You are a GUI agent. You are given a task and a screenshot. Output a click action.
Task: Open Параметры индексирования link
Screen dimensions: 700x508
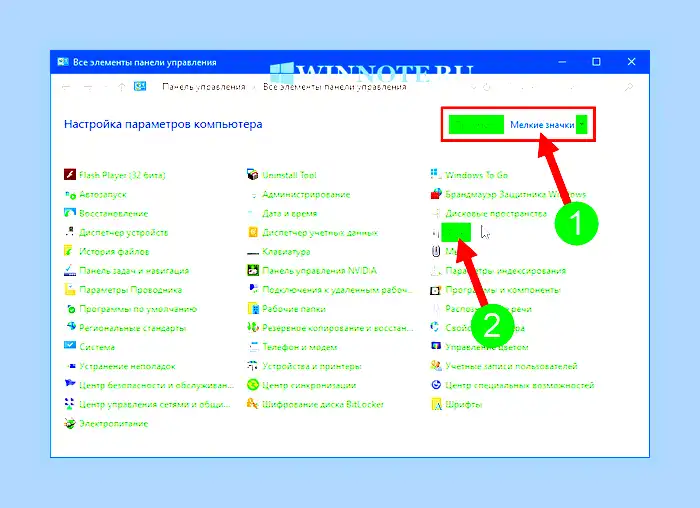click(x=505, y=271)
